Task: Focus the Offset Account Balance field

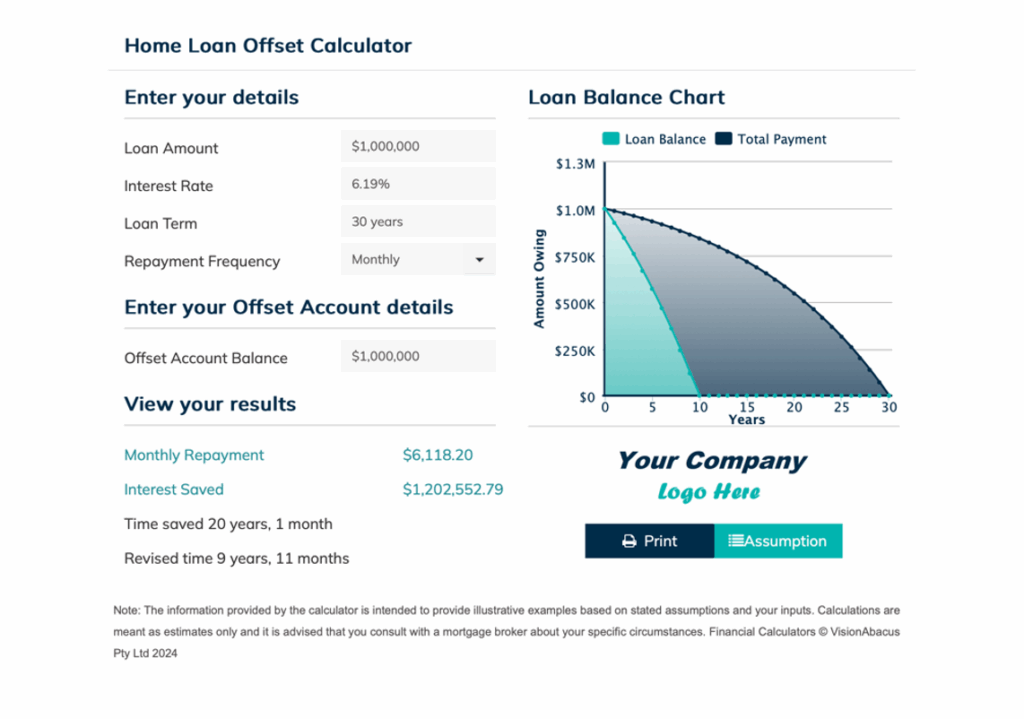Action: 418,356
